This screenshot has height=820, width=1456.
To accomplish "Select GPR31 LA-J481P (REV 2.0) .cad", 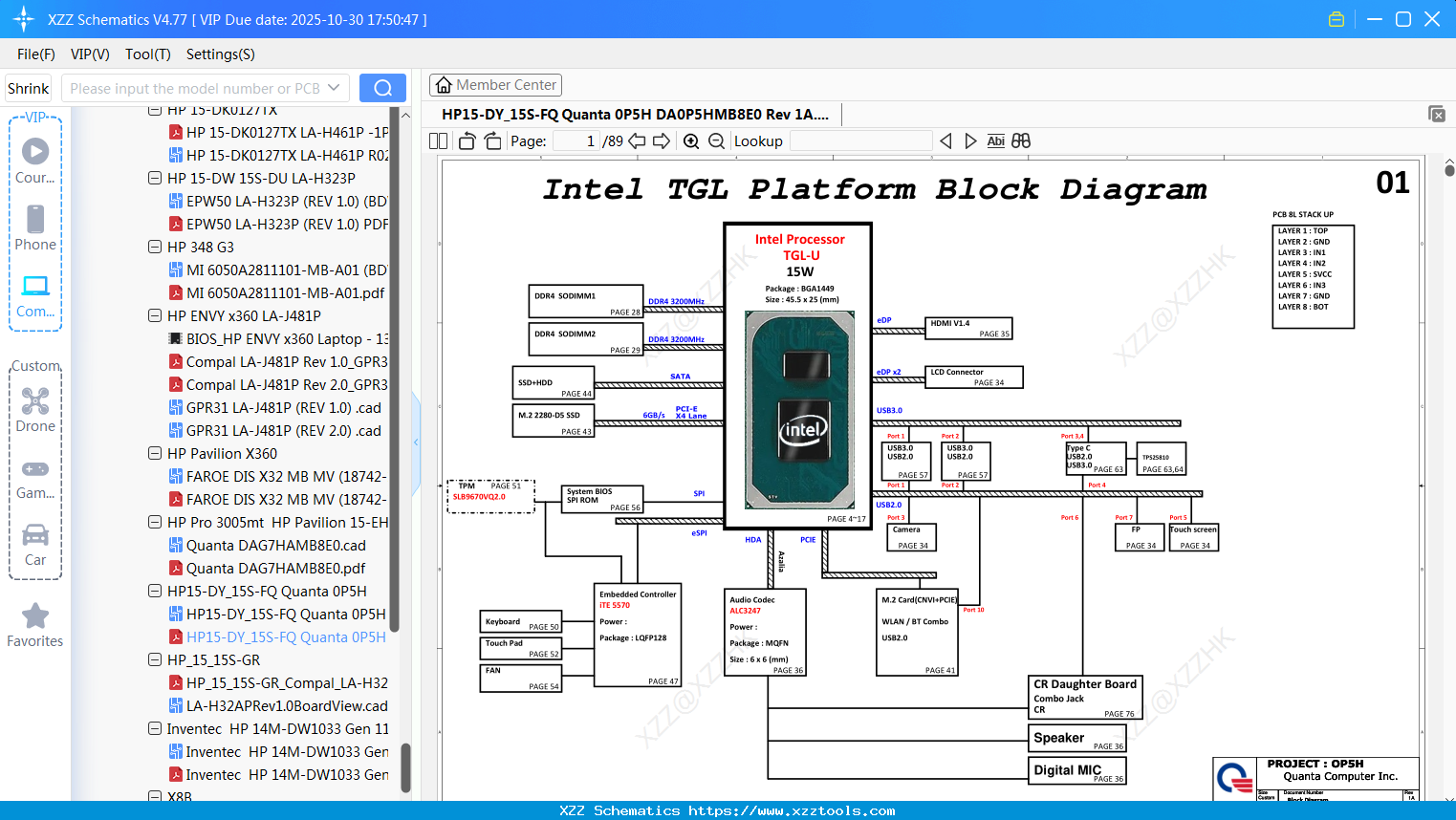I will tap(275, 431).
